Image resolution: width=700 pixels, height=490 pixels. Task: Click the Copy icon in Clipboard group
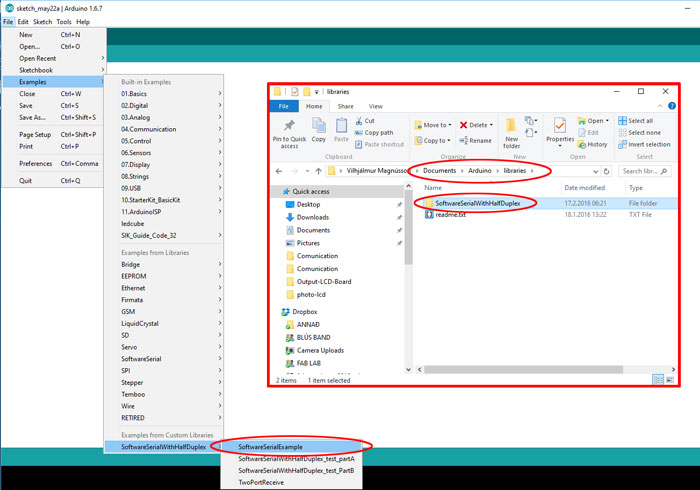point(319,125)
